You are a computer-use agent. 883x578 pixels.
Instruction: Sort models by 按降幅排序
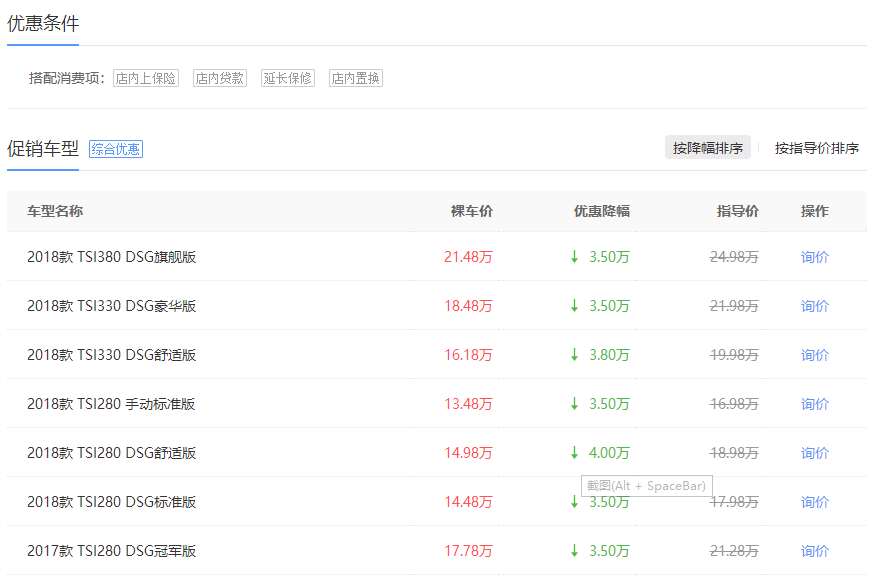[x=707, y=148]
